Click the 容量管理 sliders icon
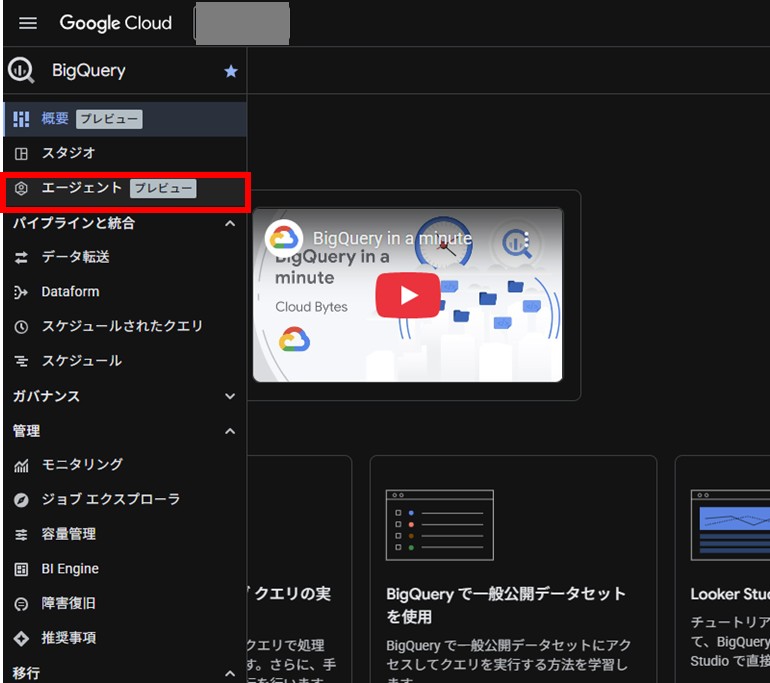 21,535
